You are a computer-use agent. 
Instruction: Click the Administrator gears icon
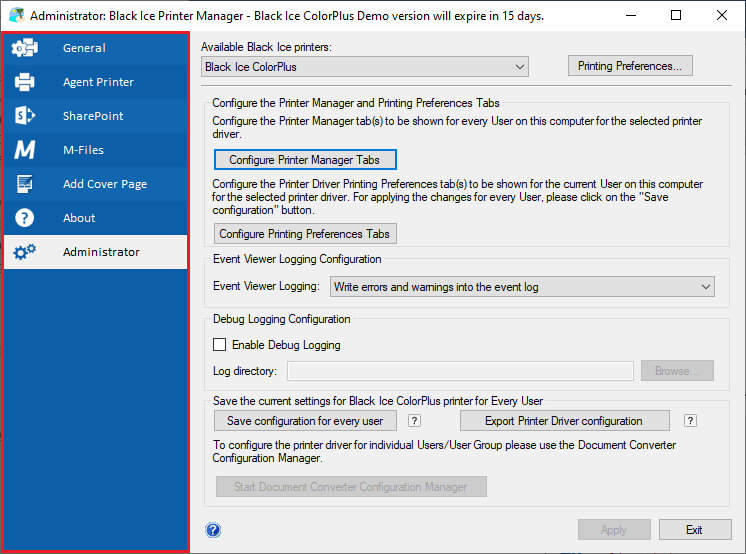pyautogui.click(x=24, y=252)
